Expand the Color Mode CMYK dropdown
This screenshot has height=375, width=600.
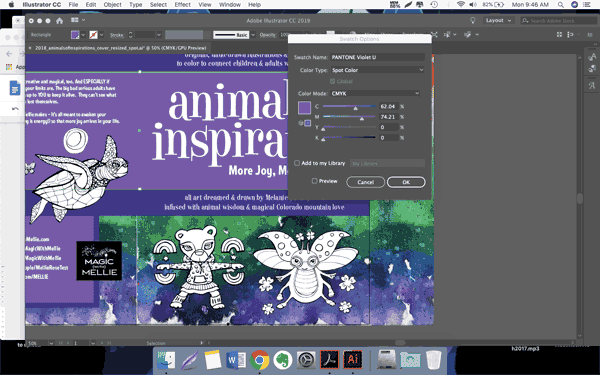point(375,93)
